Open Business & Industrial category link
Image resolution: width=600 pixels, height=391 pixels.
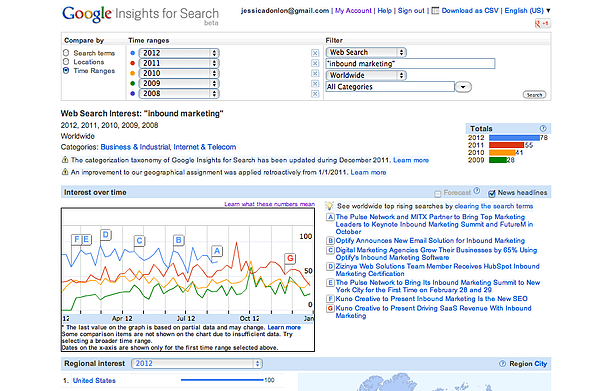point(135,147)
